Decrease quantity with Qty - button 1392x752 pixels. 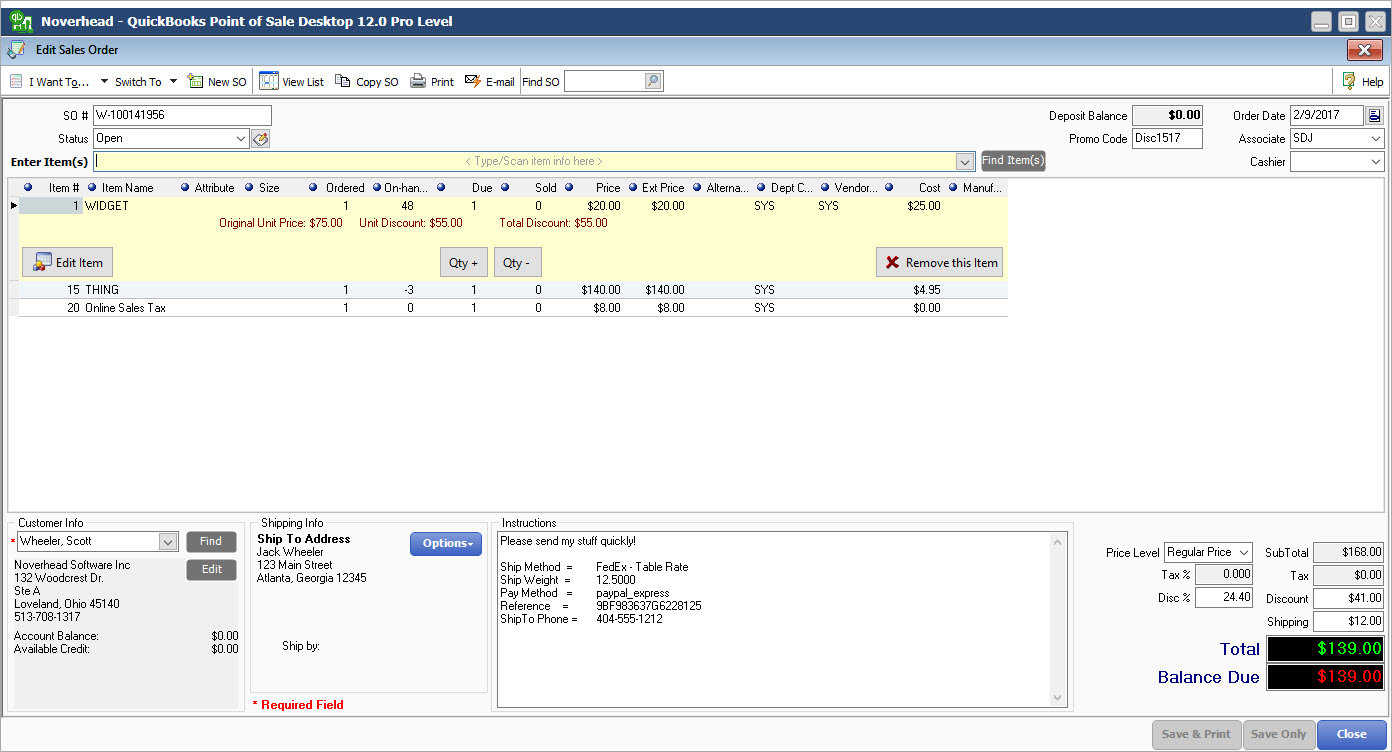click(x=517, y=263)
